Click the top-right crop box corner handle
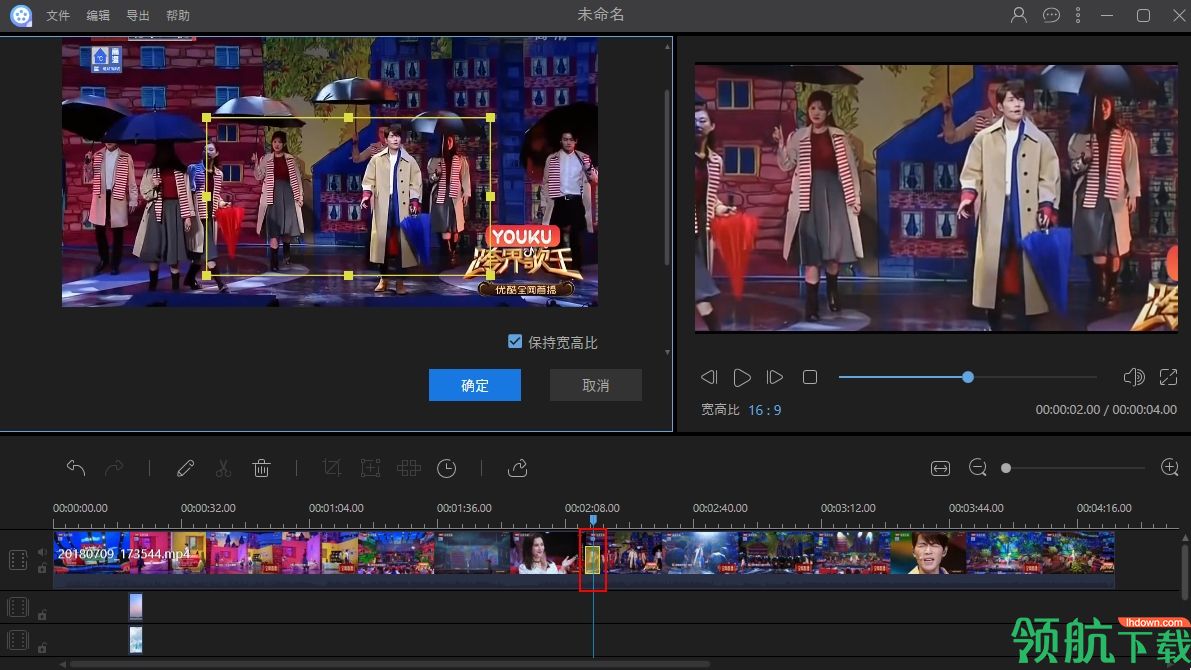Image resolution: width=1191 pixels, height=670 pixels. click(x=491, y=118)
